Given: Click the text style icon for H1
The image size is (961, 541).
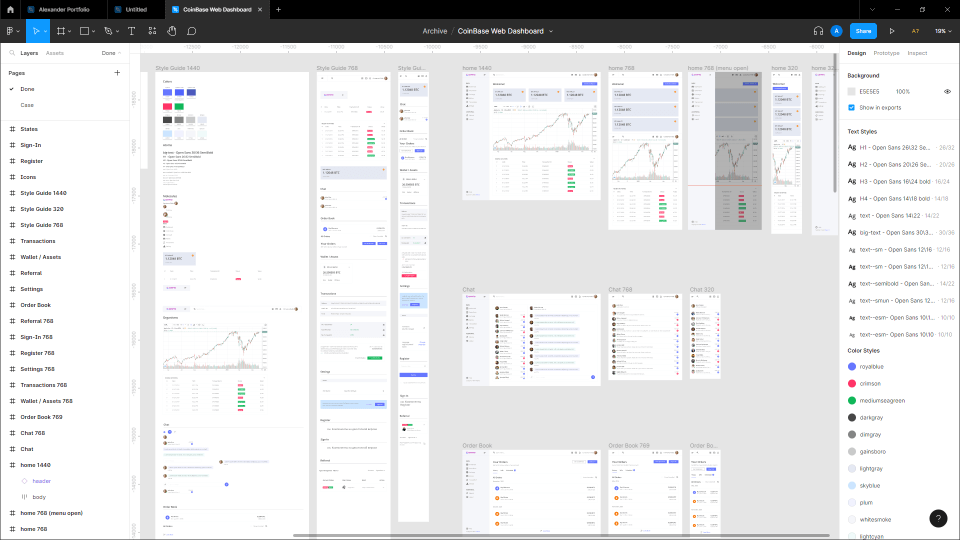Looking at the screenshot, I should click(852, 148).
